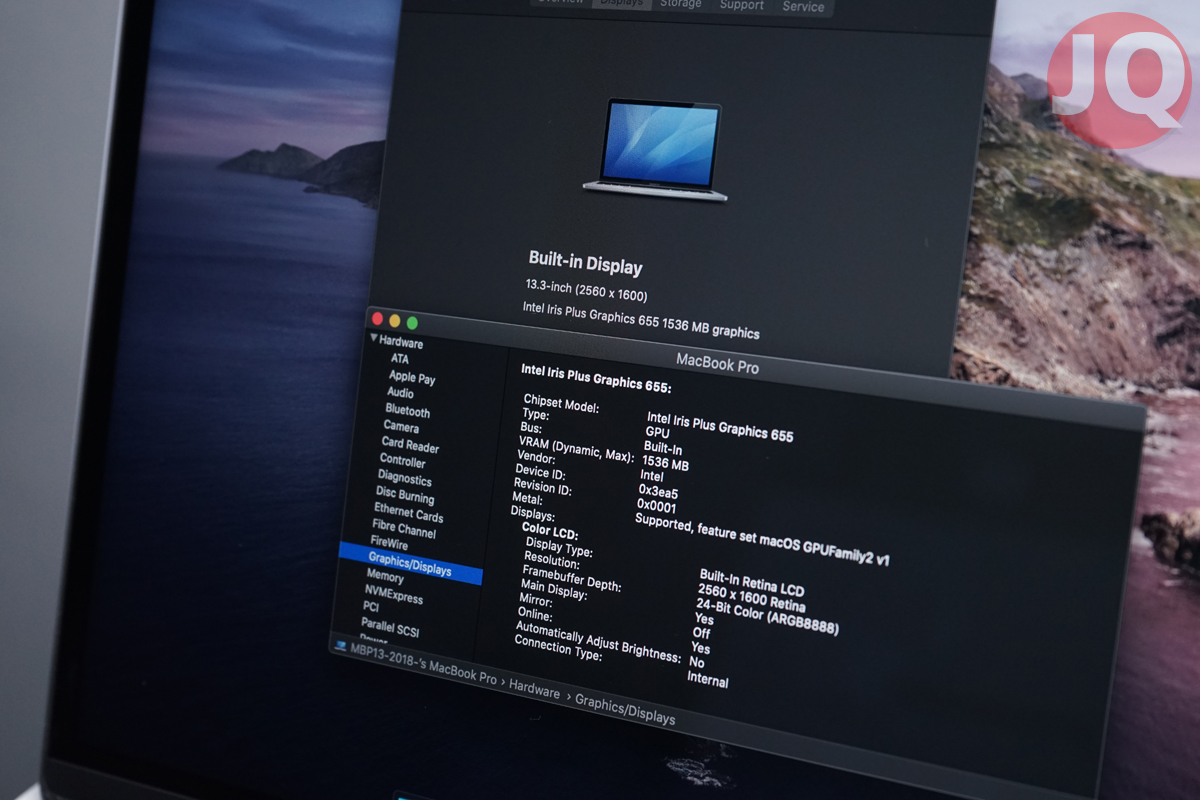Show Bluetooth hardware information
1200x800 pixels.
pyautogui.click(x=408, y=411)
